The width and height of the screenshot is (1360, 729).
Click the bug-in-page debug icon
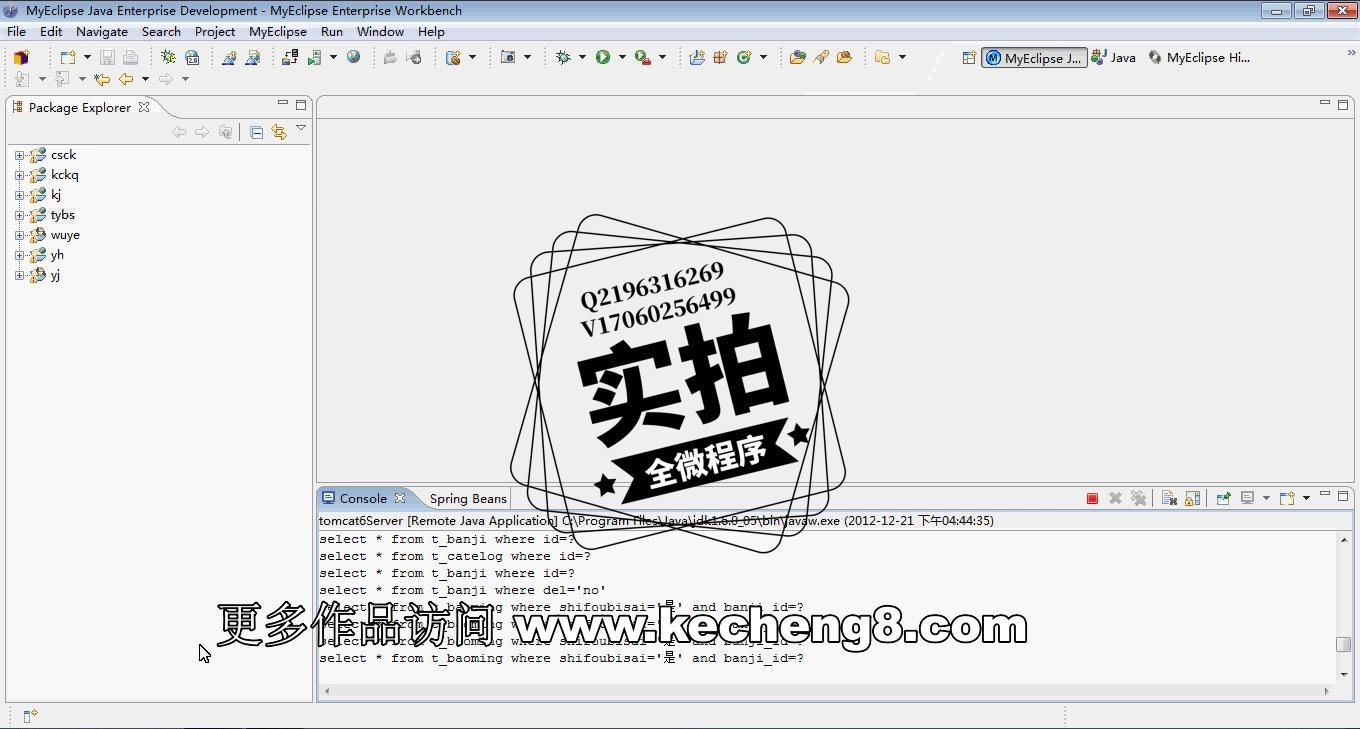point(168,58)
